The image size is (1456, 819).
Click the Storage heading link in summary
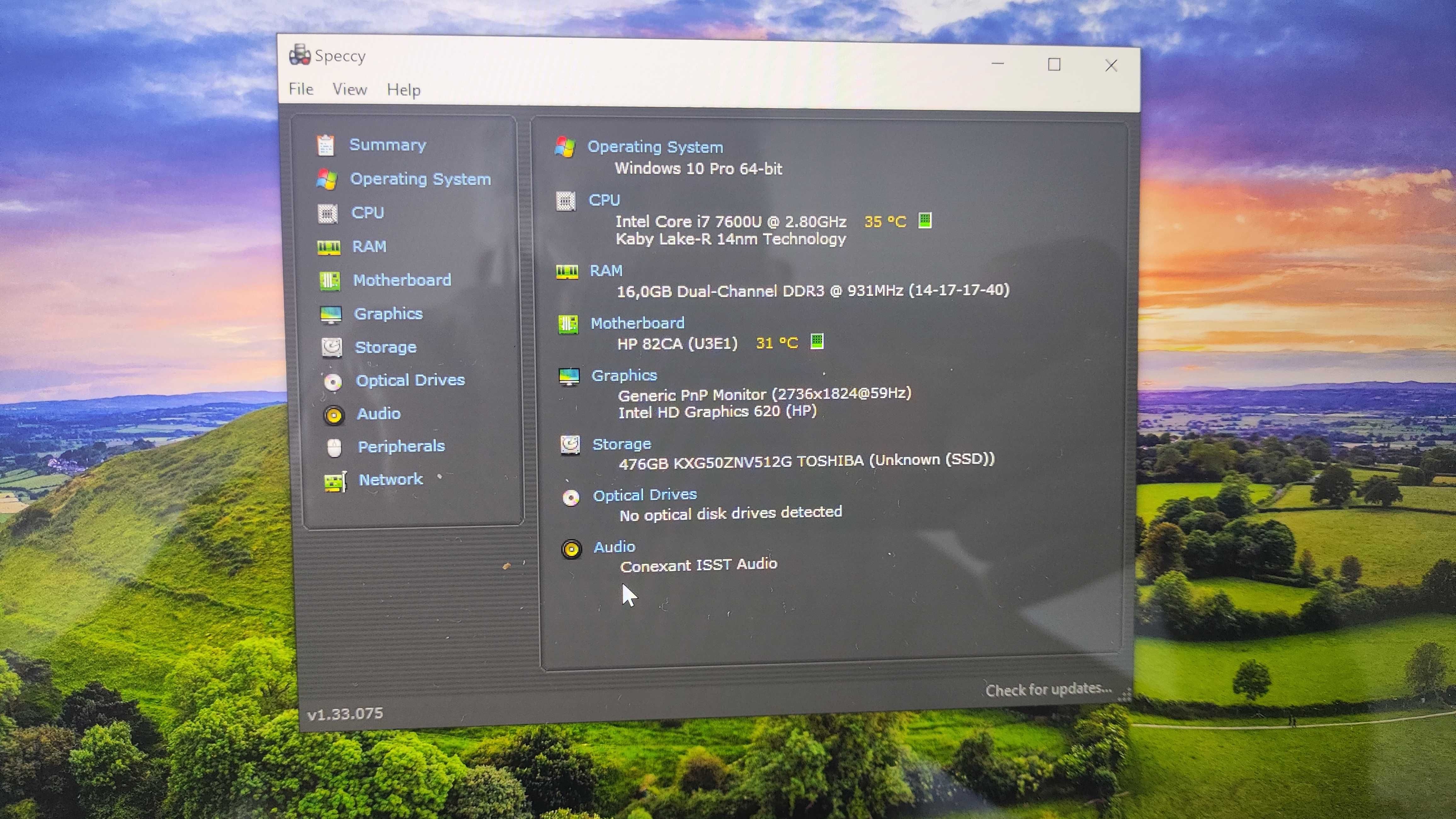(622, 444)
